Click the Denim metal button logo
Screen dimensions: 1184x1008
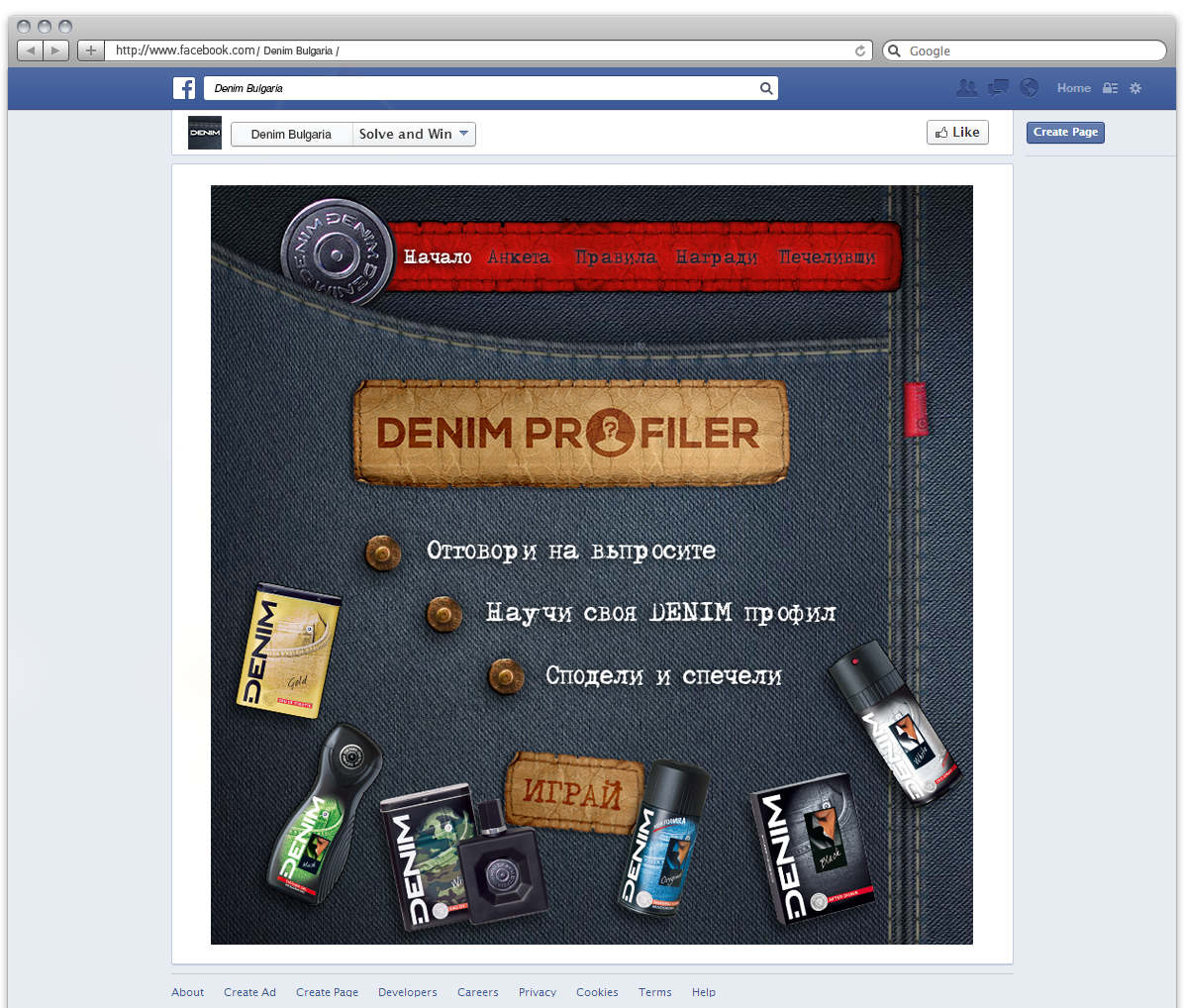pos(337,253)
